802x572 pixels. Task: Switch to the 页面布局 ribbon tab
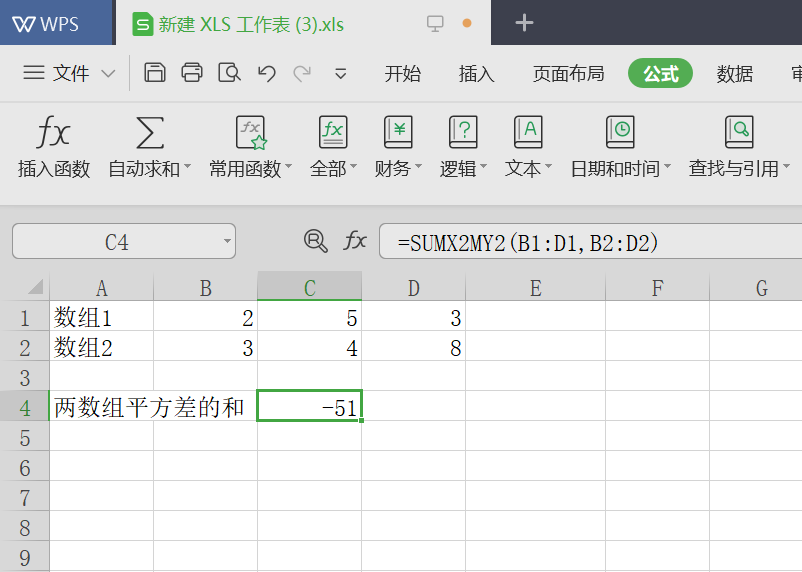[x=568, y=74]
